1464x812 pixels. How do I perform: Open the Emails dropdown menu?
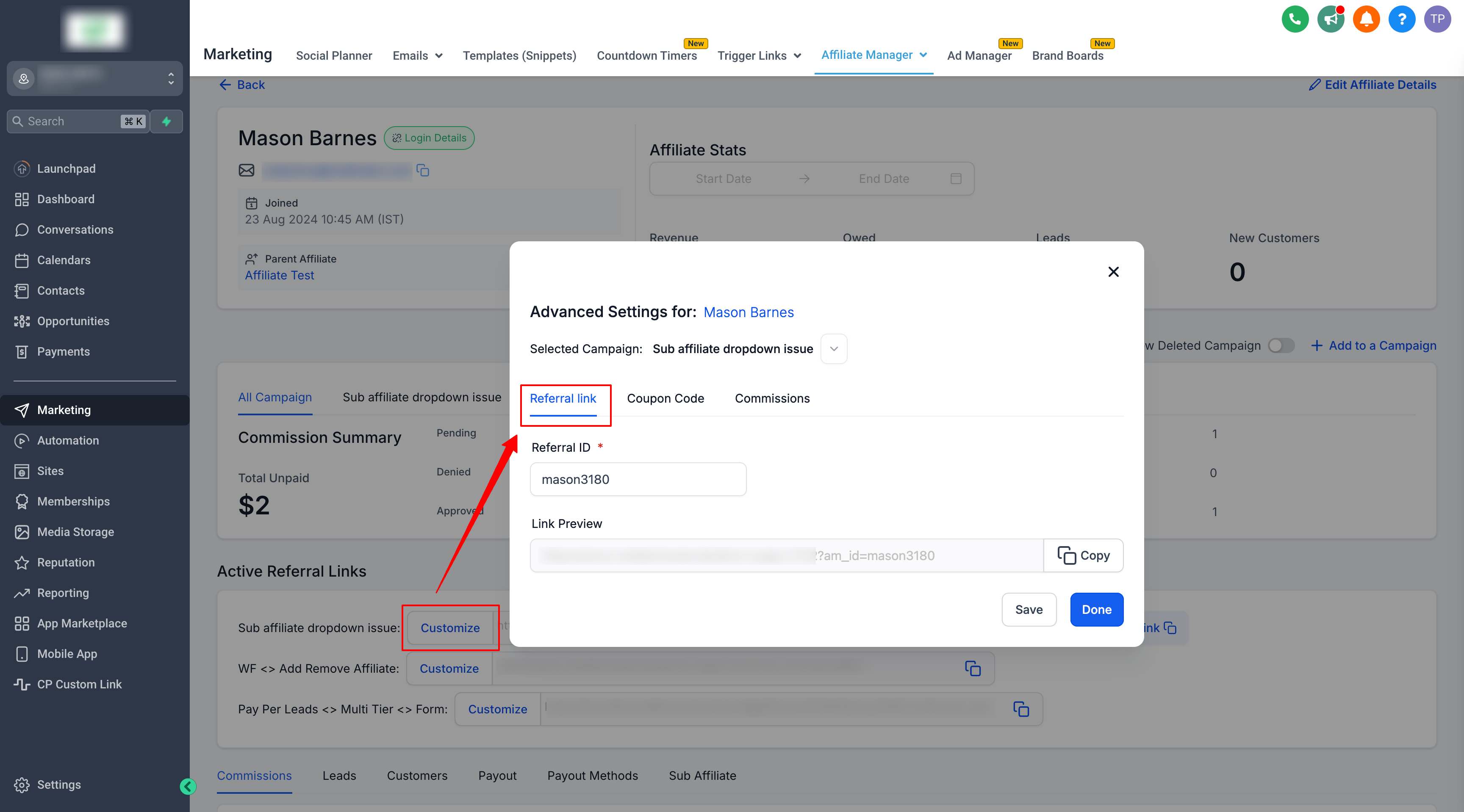[417, 55]
